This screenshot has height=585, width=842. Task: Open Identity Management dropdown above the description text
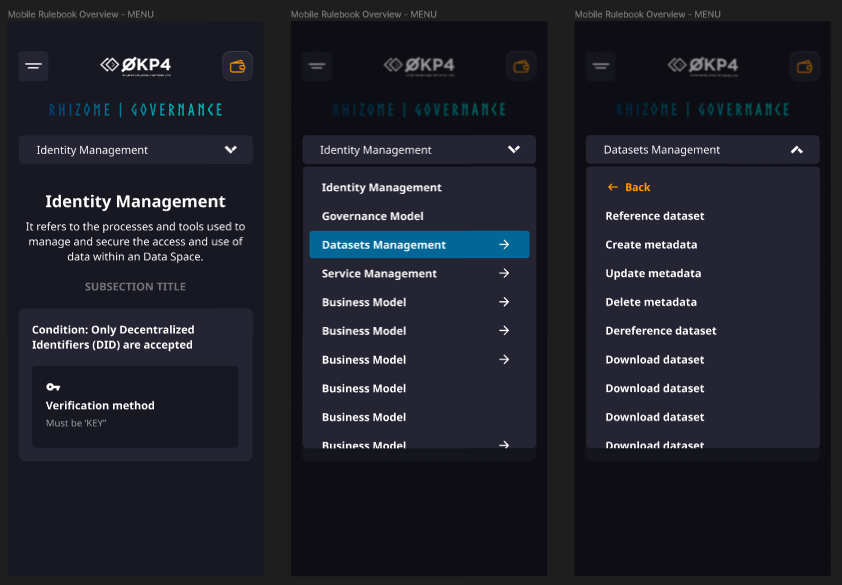point(136,150)
